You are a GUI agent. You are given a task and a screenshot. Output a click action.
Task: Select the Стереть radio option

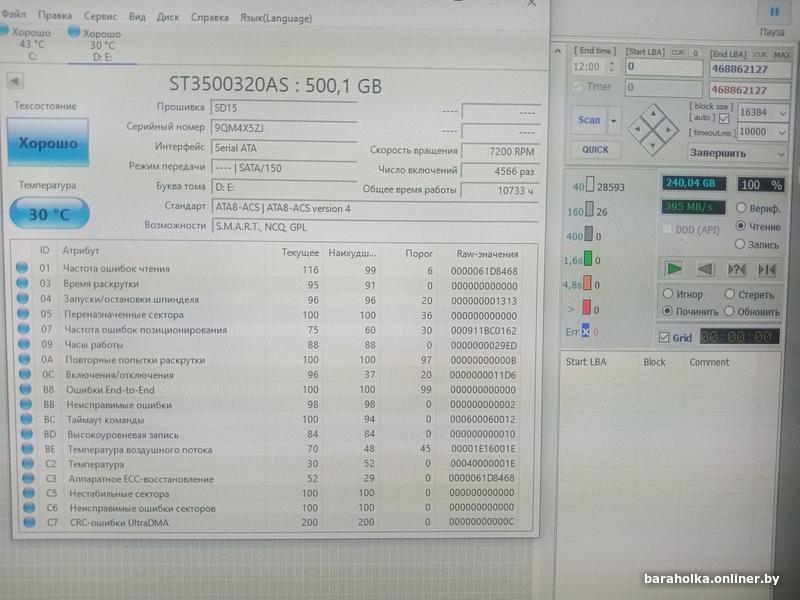(x=730, y=294)
